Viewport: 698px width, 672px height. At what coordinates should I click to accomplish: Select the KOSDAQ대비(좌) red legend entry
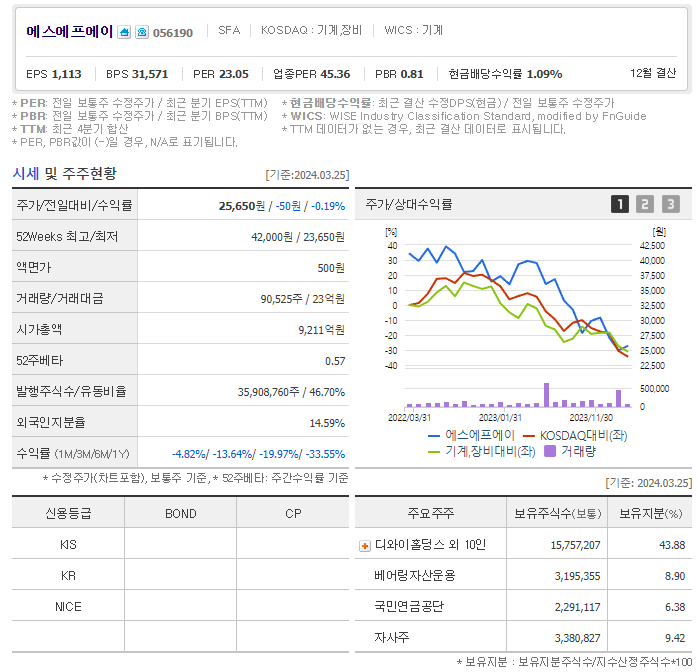click(x=575, y=435)
